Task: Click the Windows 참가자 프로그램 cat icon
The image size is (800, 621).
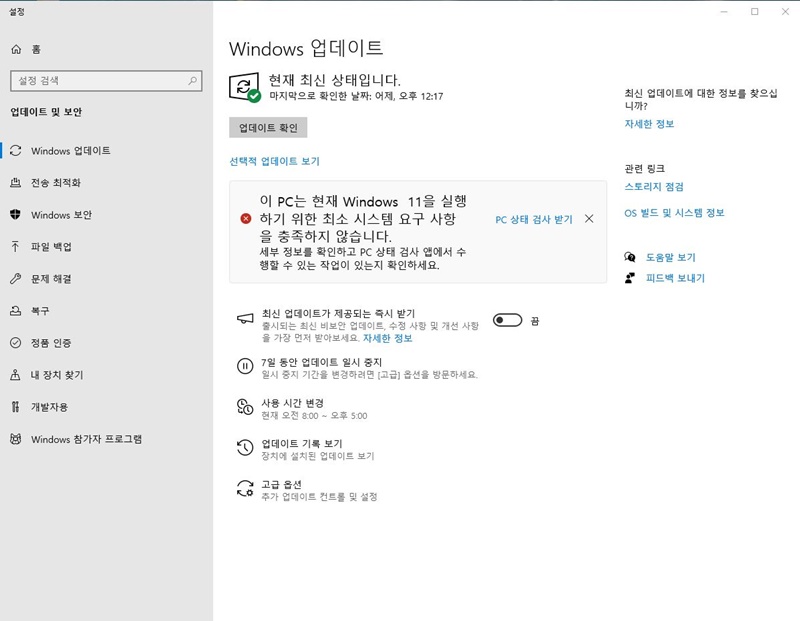Action: point(16,439)
